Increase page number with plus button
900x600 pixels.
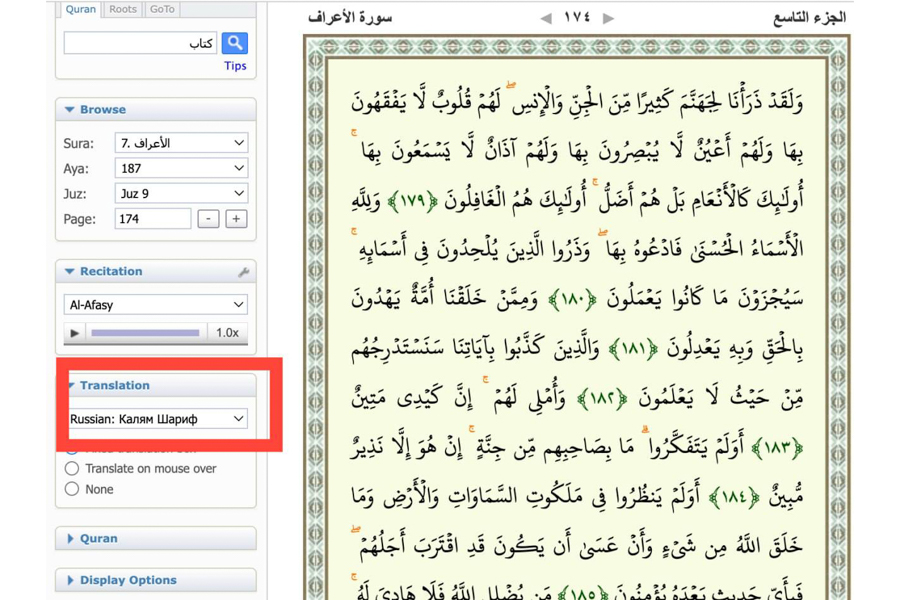[236, 219]
